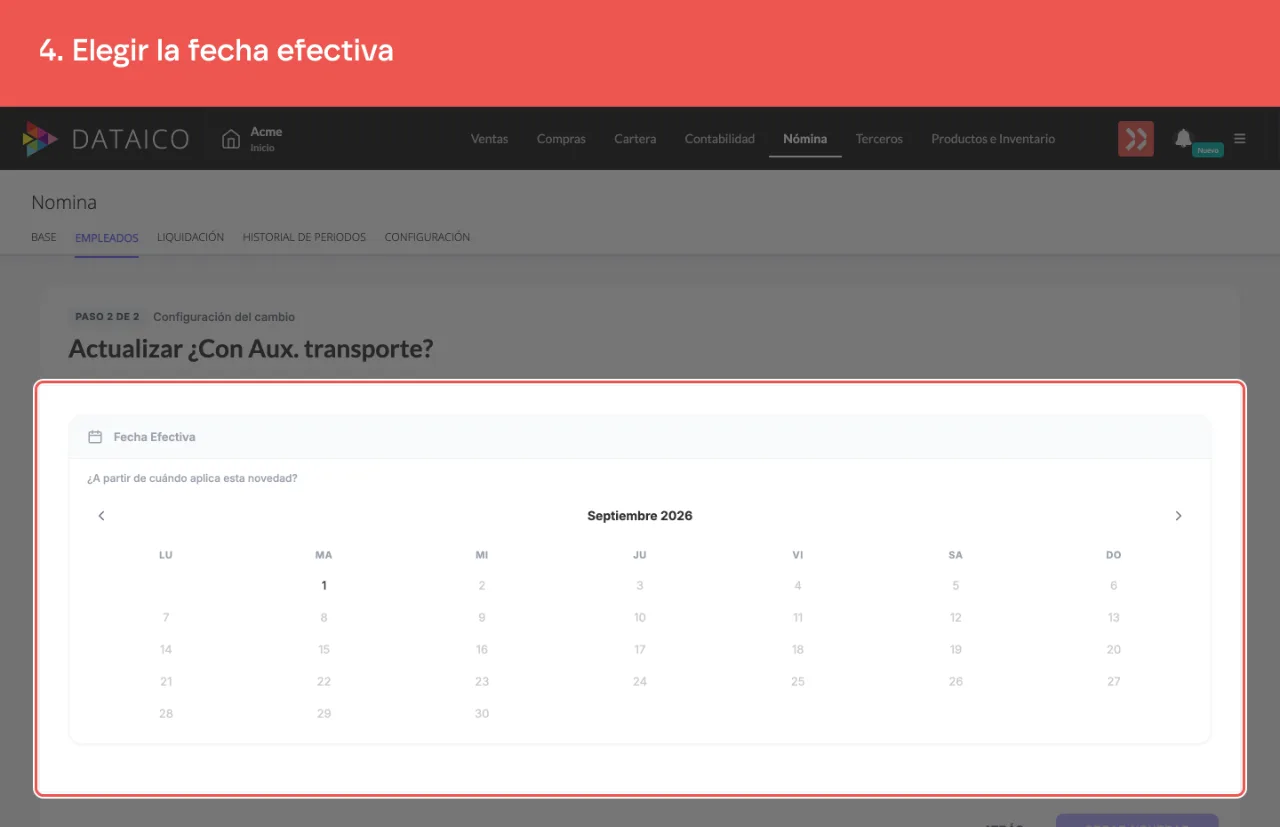Open the Compras menu
The width and height of the screenshot is (1280, 827).
pos(561,139)
